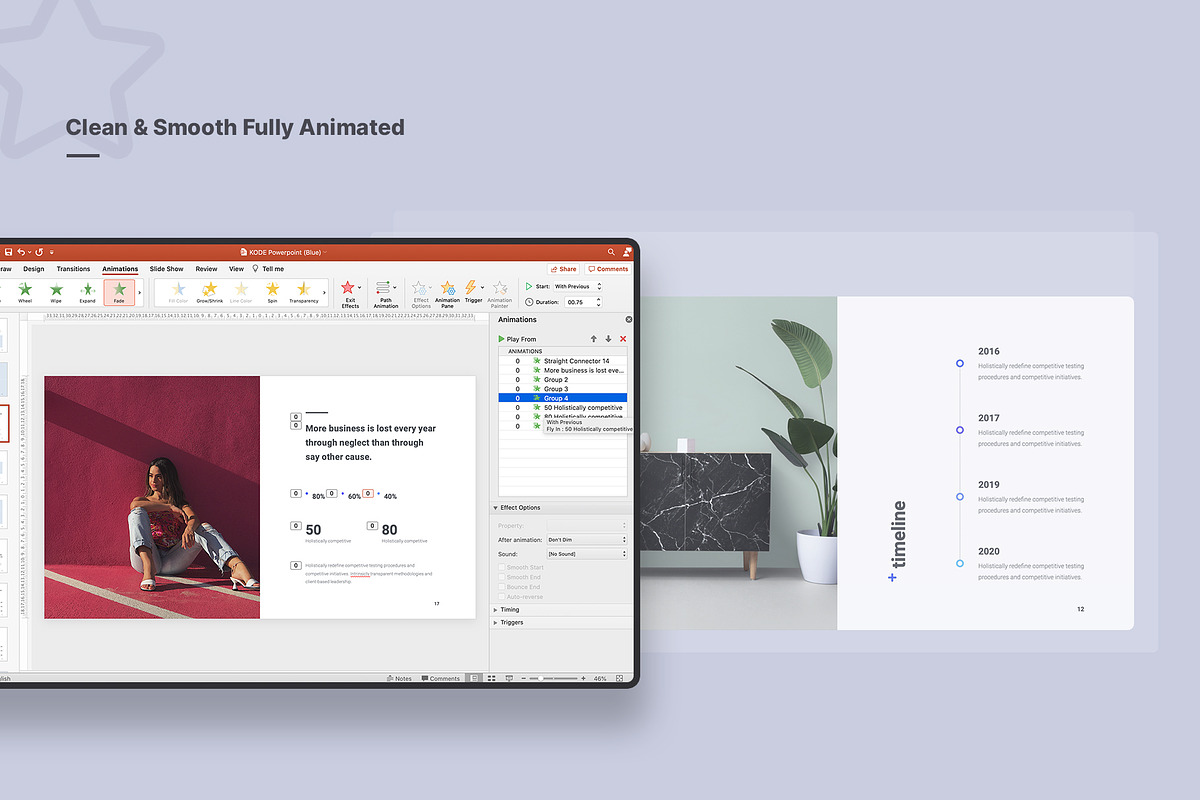Collapse the Effect Options section
Screen dimensions: 1200x800
(x=496, y=508)
